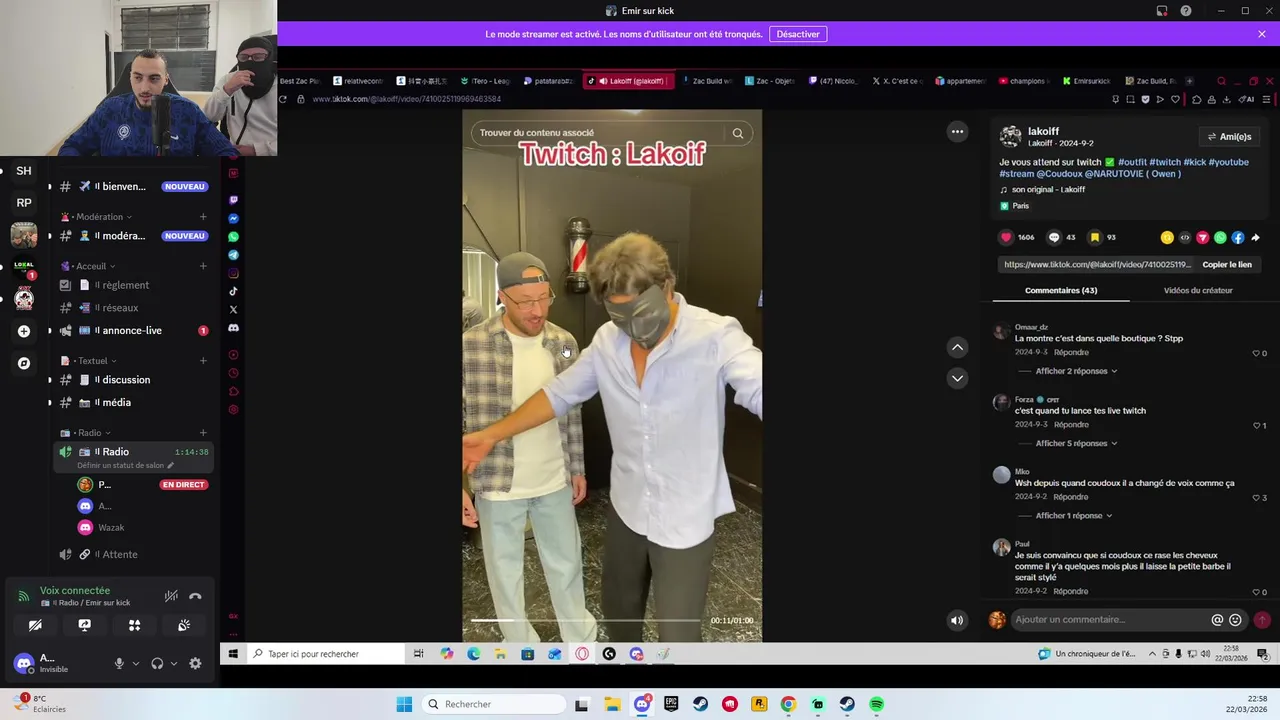The height and width of the screenshot is (720, 1280).
Task: Toggle Discord camera on or off
Action: point(35,626)
